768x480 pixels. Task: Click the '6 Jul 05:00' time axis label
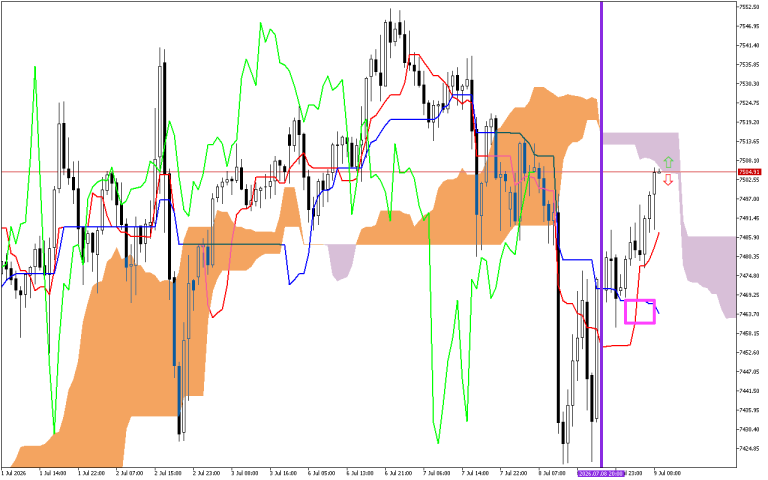(323, 474)
